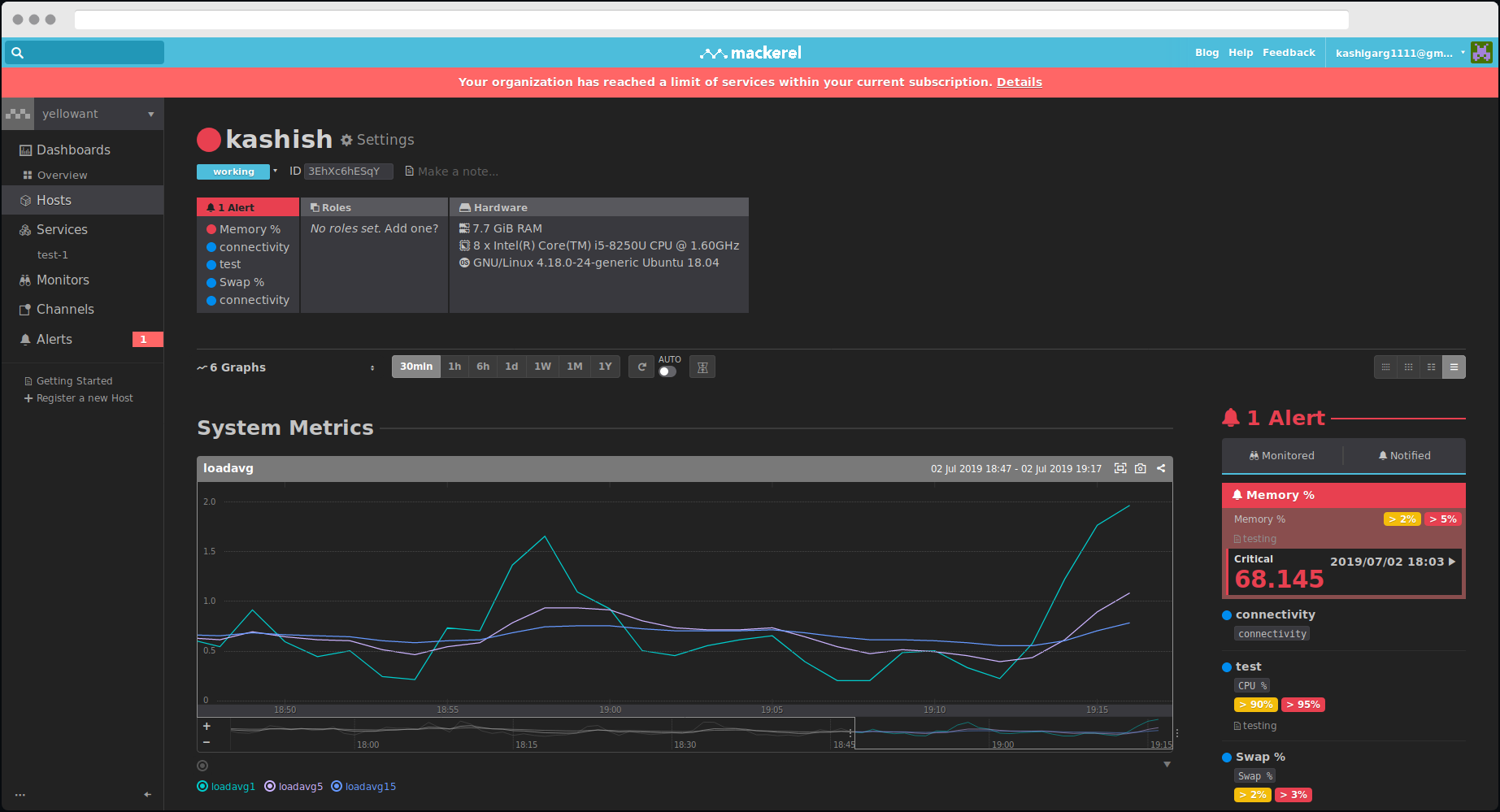Toggle loadavg5 series visibility
Viewport: 1500px width, 812px height.
pos(293,787)
